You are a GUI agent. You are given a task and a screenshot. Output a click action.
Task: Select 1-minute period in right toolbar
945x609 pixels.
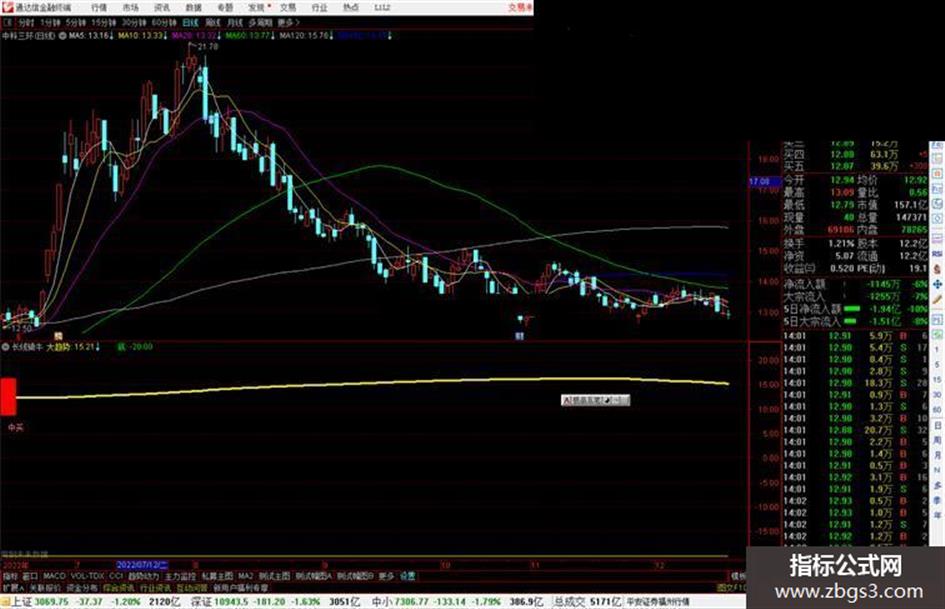click(937, 350)
